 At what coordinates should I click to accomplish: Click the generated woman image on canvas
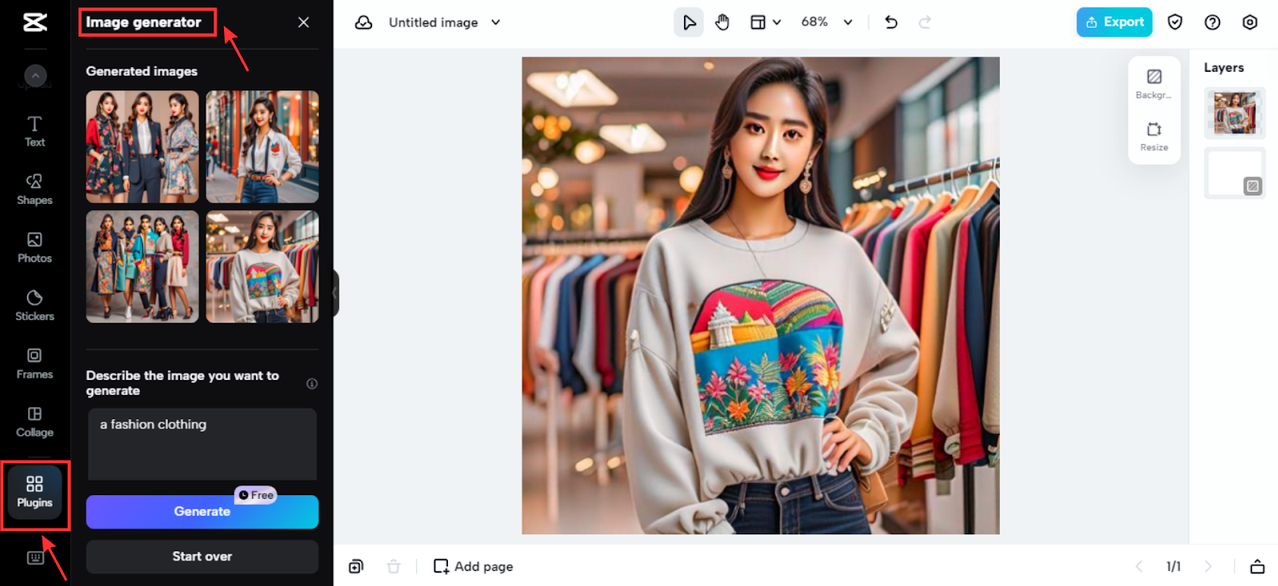tap(760, 295)
